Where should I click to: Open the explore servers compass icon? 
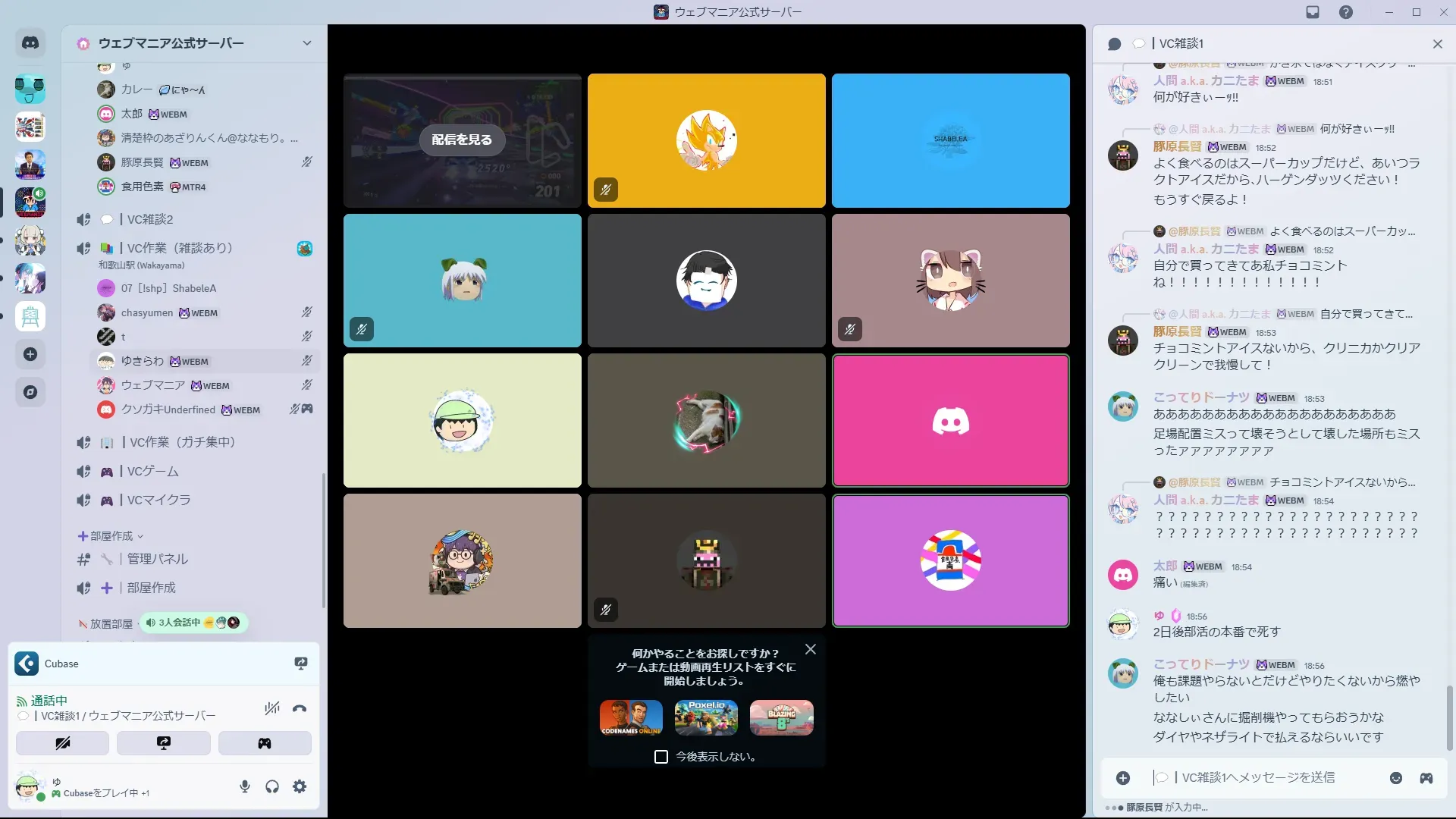30,392
